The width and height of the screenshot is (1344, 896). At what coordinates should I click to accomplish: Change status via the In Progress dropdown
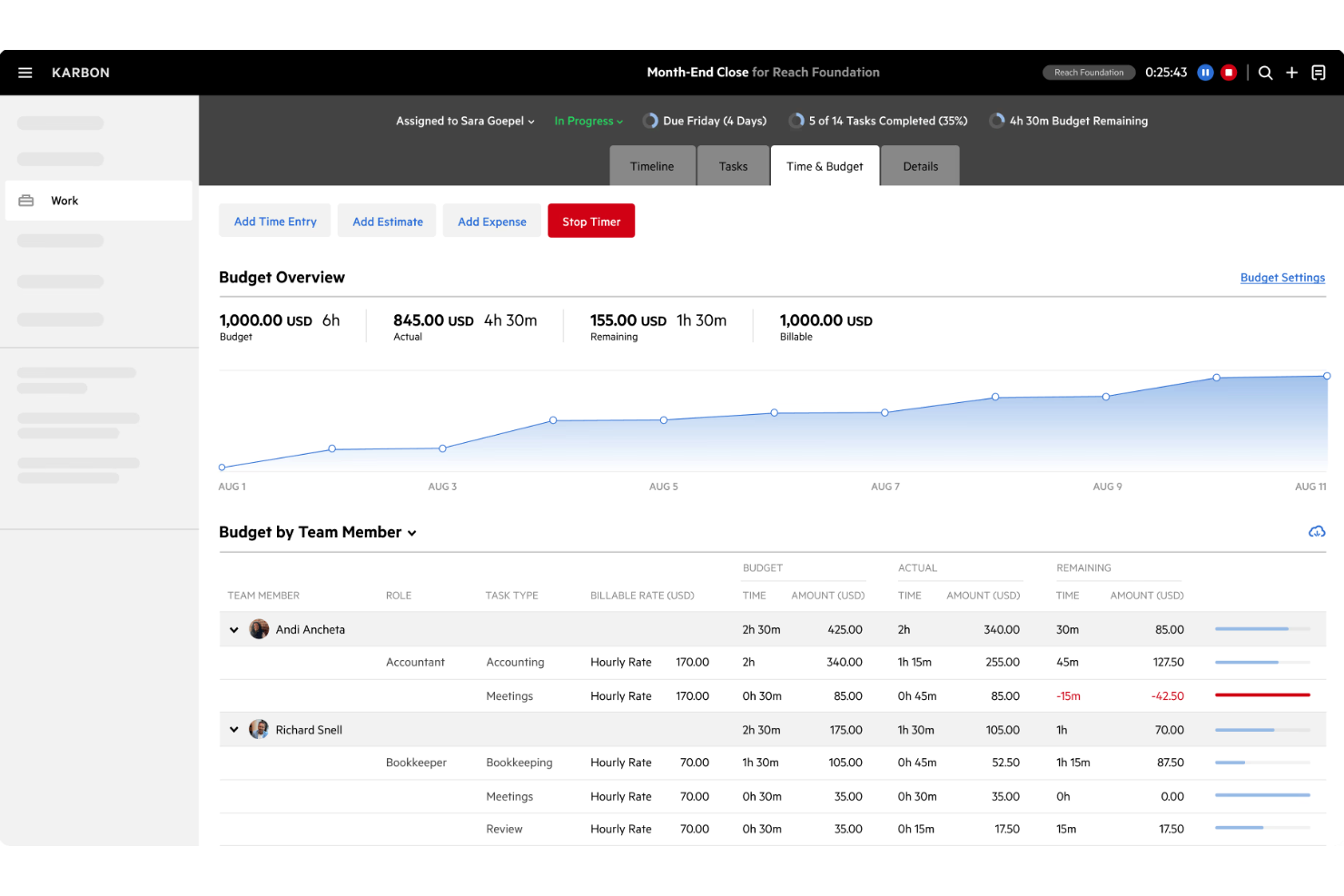tap(587, 120)
